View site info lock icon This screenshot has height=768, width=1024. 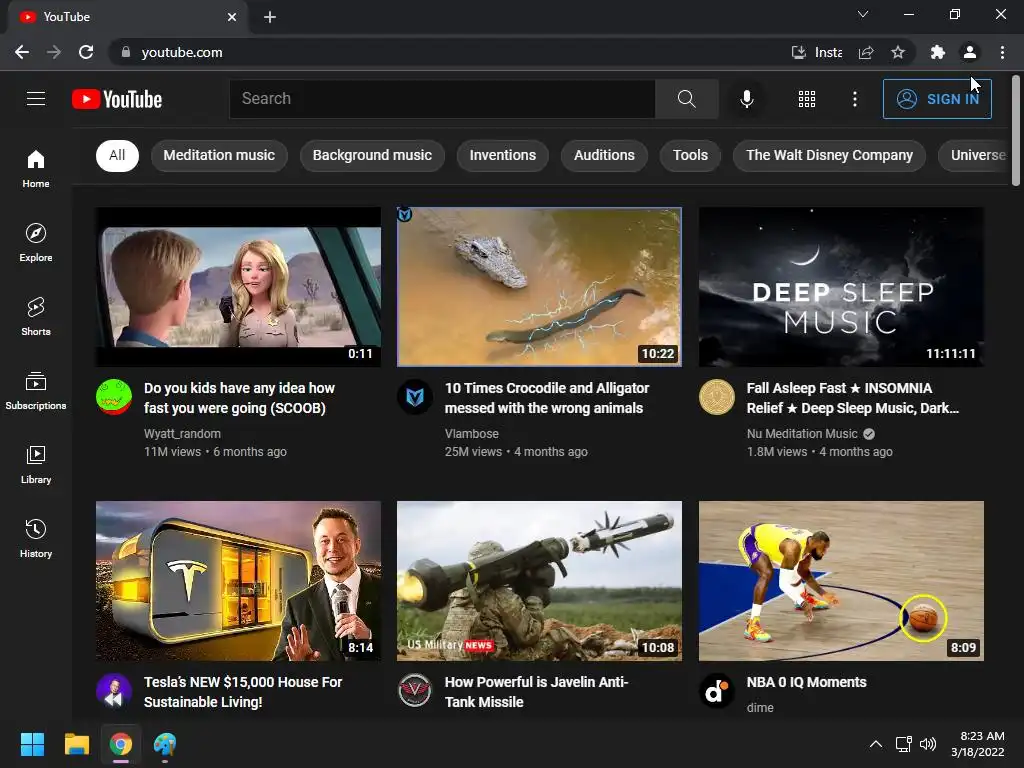126,52
